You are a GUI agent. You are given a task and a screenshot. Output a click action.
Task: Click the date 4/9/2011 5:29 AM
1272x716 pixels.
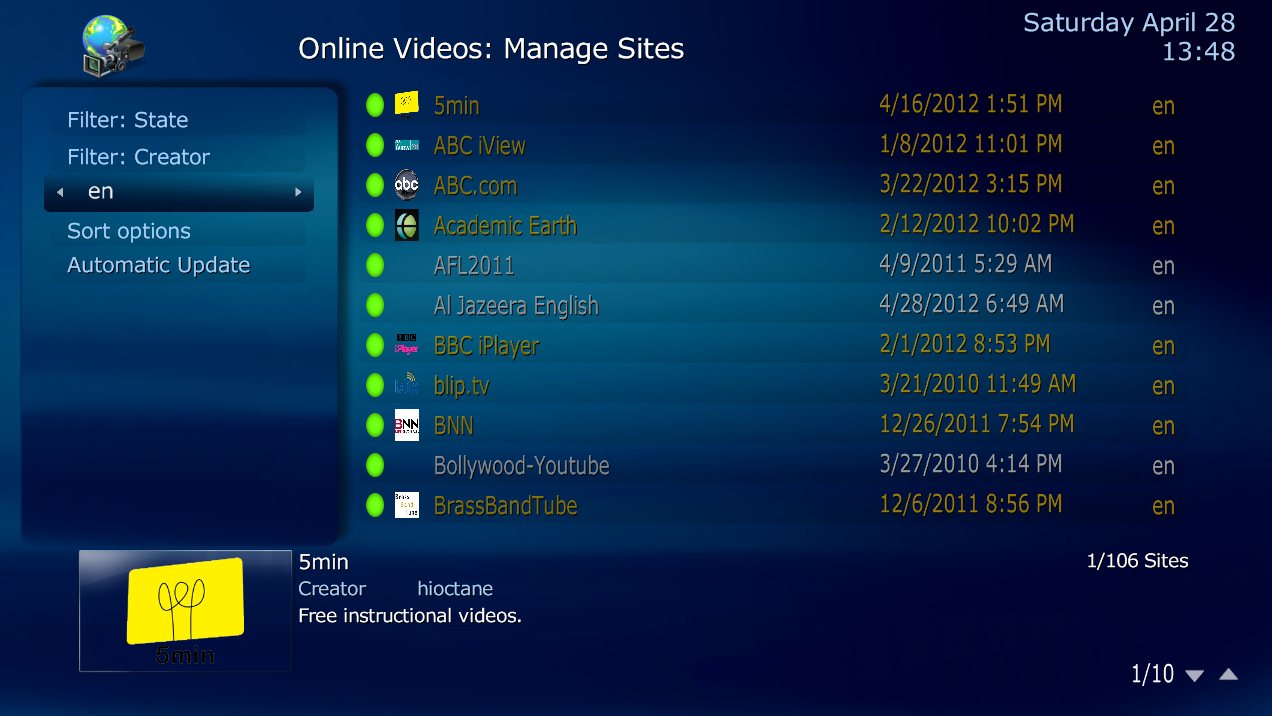965,264
